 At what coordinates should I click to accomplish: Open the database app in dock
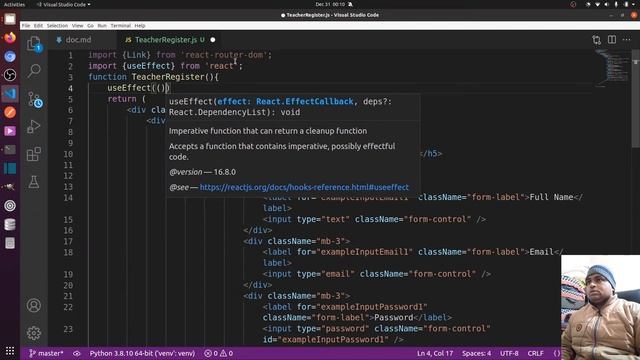tap(10, 224)
